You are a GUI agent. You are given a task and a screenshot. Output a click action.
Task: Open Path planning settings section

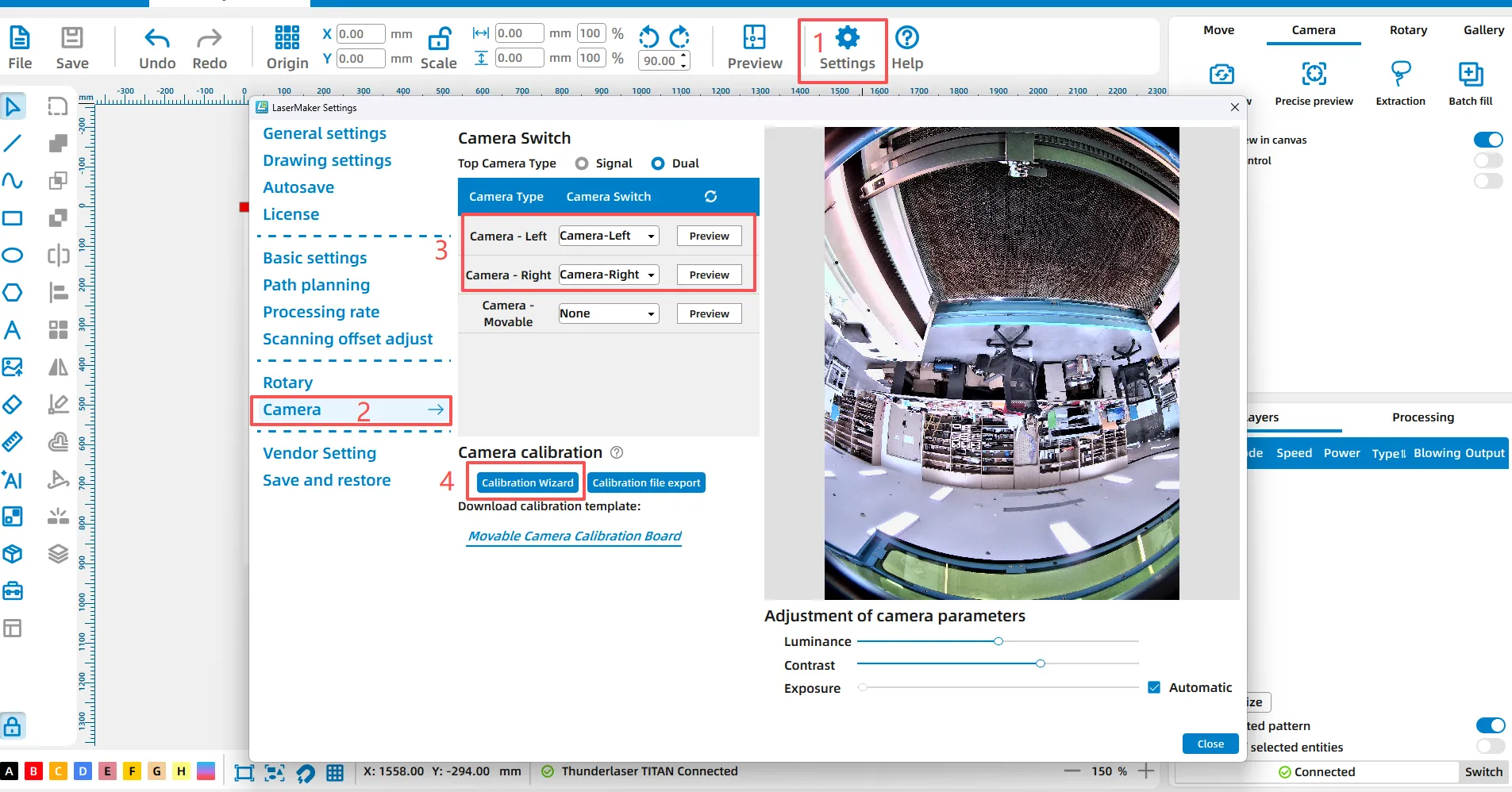click(316, 285)
